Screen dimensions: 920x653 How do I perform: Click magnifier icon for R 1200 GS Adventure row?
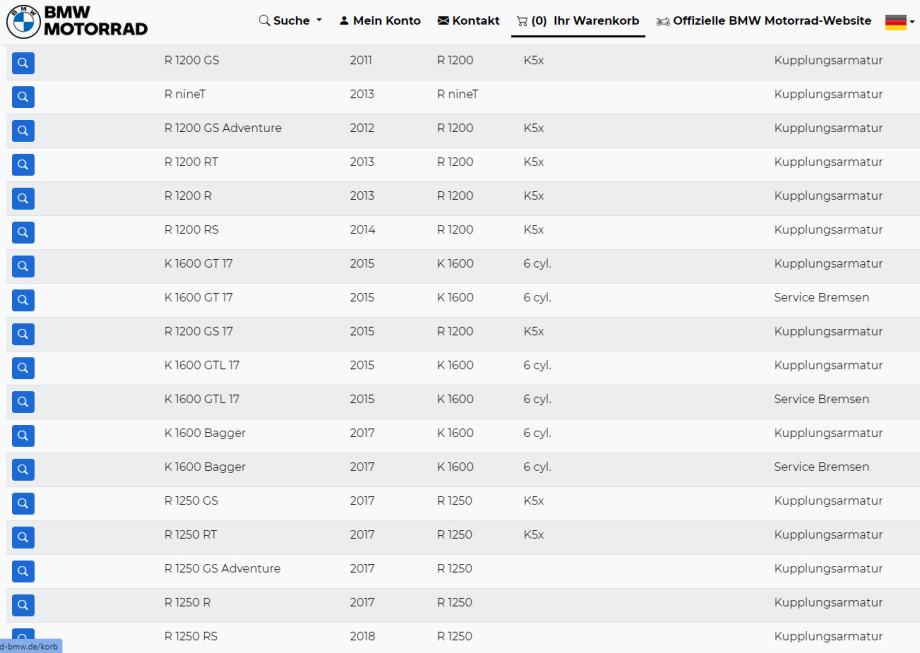[x=23, y=131]
